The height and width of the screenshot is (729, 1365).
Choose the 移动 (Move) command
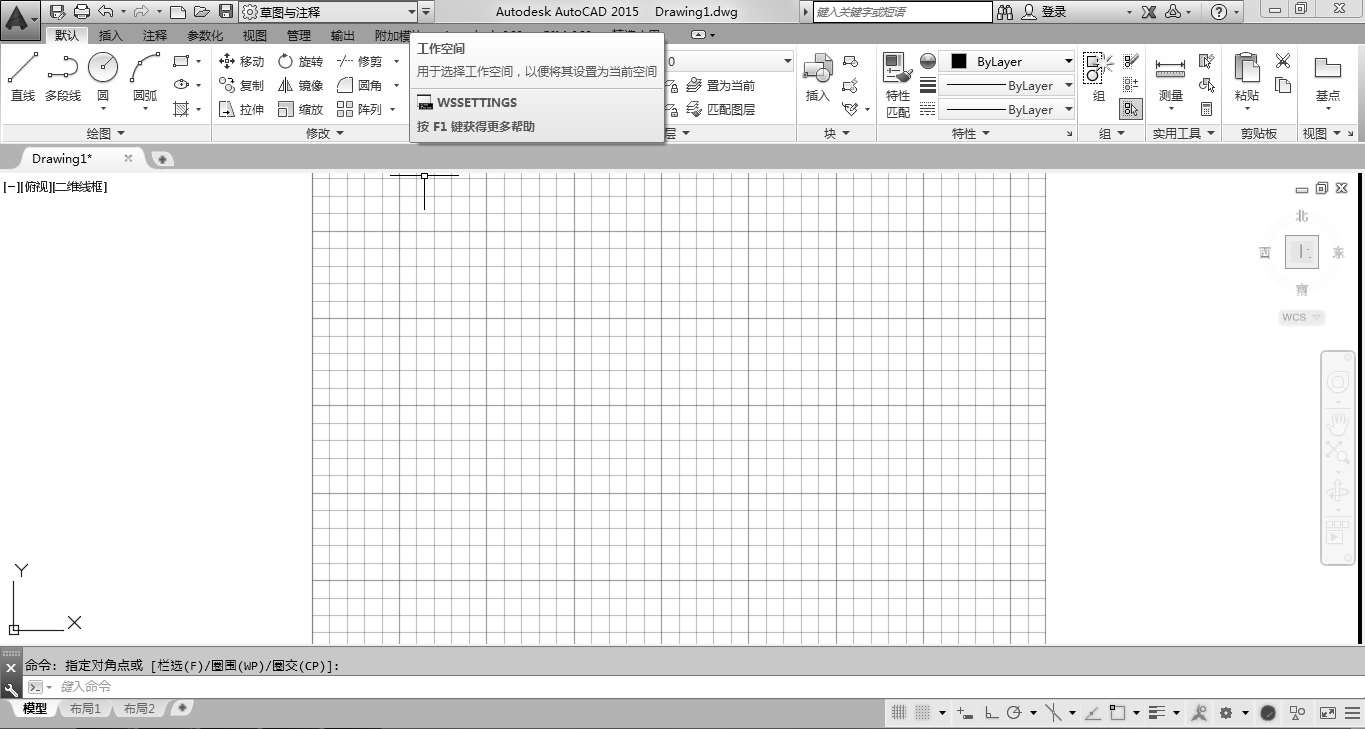(x=241, y=61)
